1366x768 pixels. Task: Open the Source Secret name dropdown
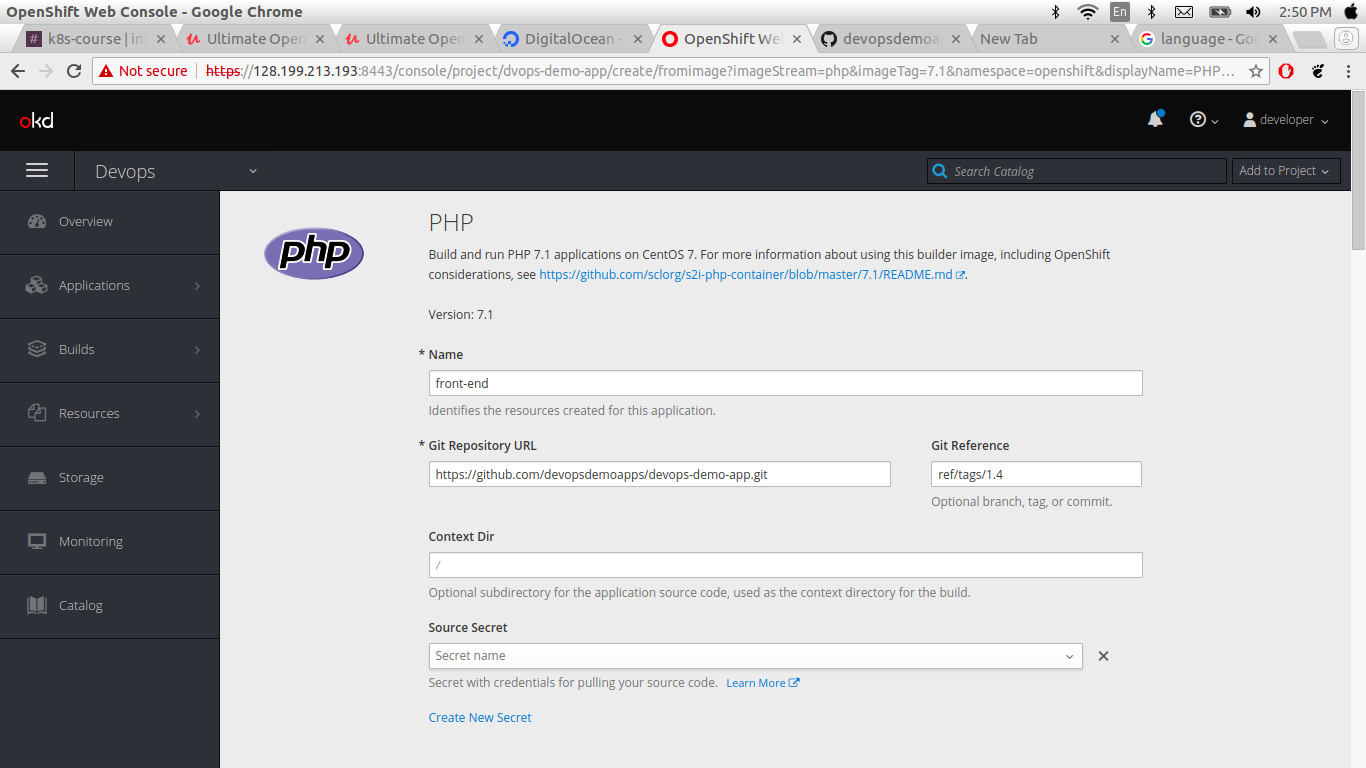point(755,656)
